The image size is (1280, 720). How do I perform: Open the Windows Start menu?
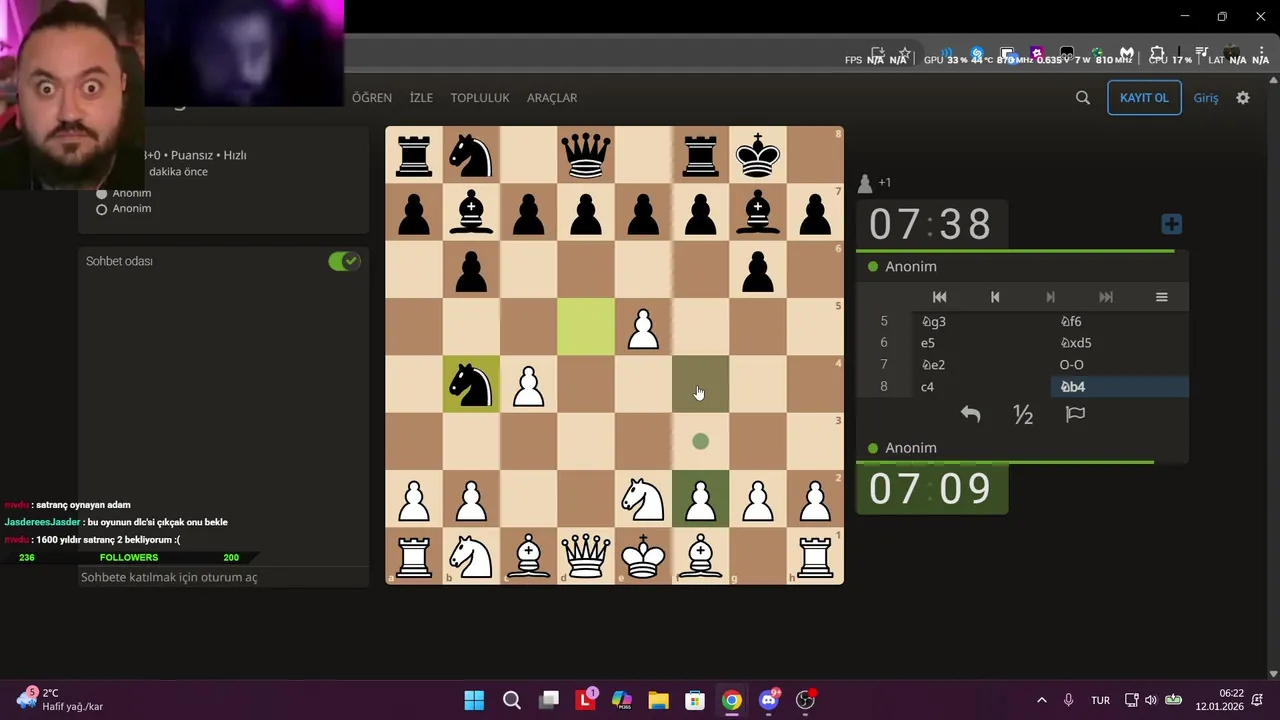click(x=474, y=700)
